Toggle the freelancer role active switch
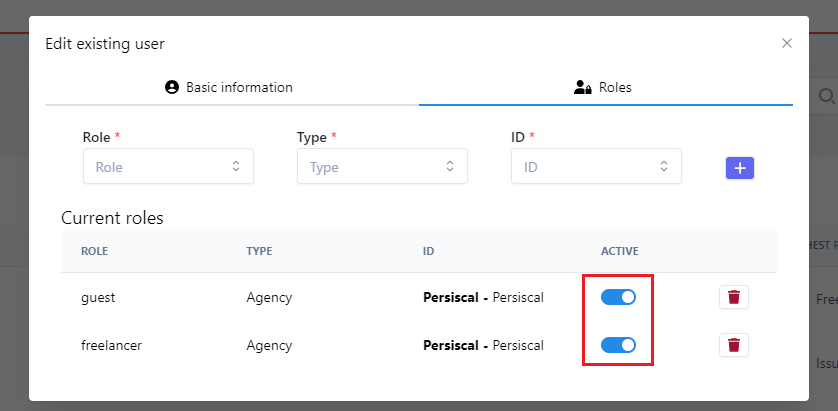This screenshot has height=411, width=838. [618, 345]
